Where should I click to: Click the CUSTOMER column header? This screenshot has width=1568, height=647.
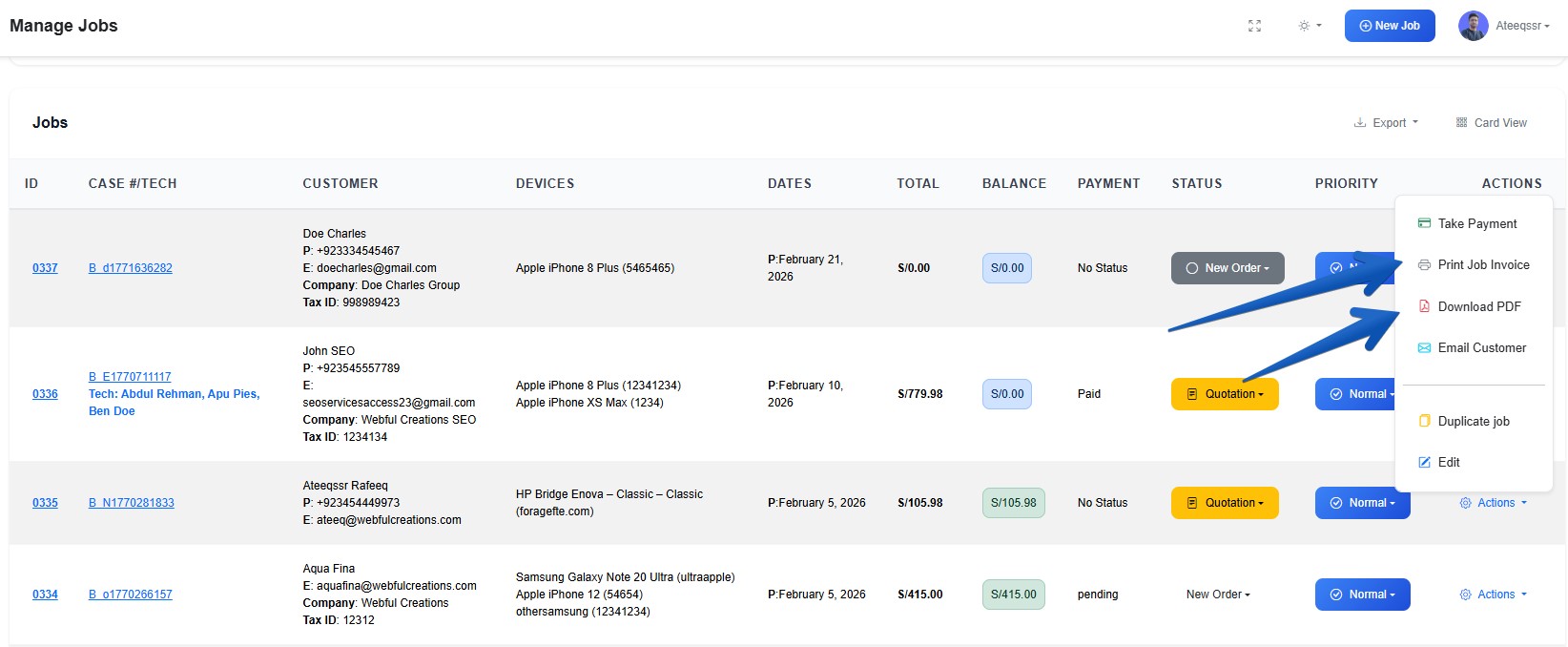click(x=340, y=183)
